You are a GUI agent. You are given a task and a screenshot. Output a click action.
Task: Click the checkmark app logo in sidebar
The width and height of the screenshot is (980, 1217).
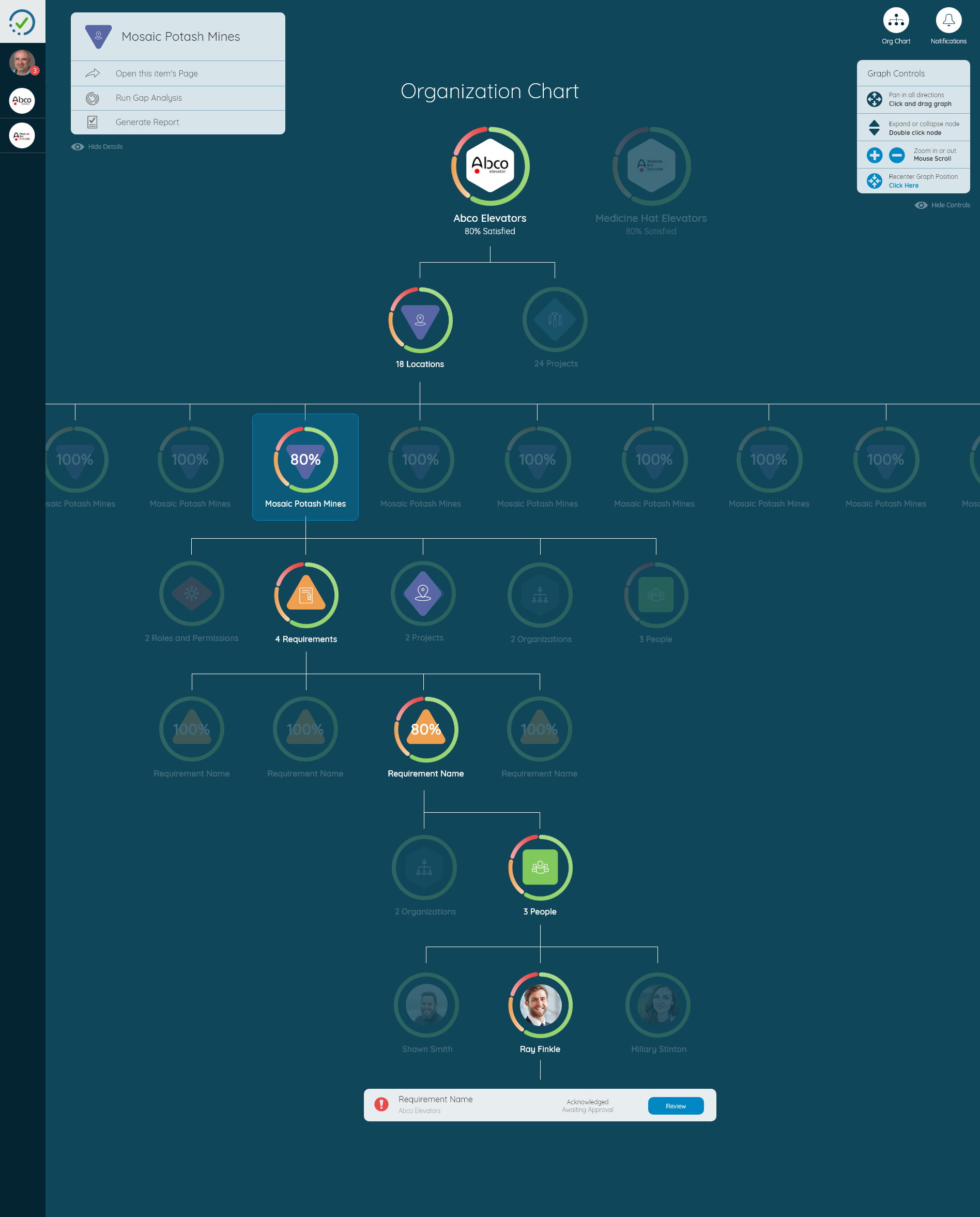click(22, 22)
